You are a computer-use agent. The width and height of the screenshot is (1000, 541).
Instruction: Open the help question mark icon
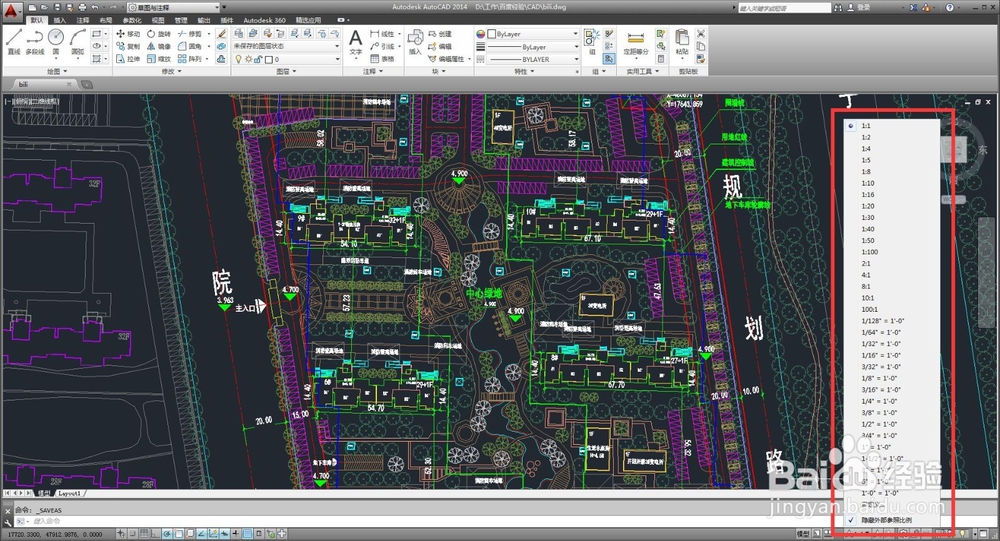[x=950, y=7]
